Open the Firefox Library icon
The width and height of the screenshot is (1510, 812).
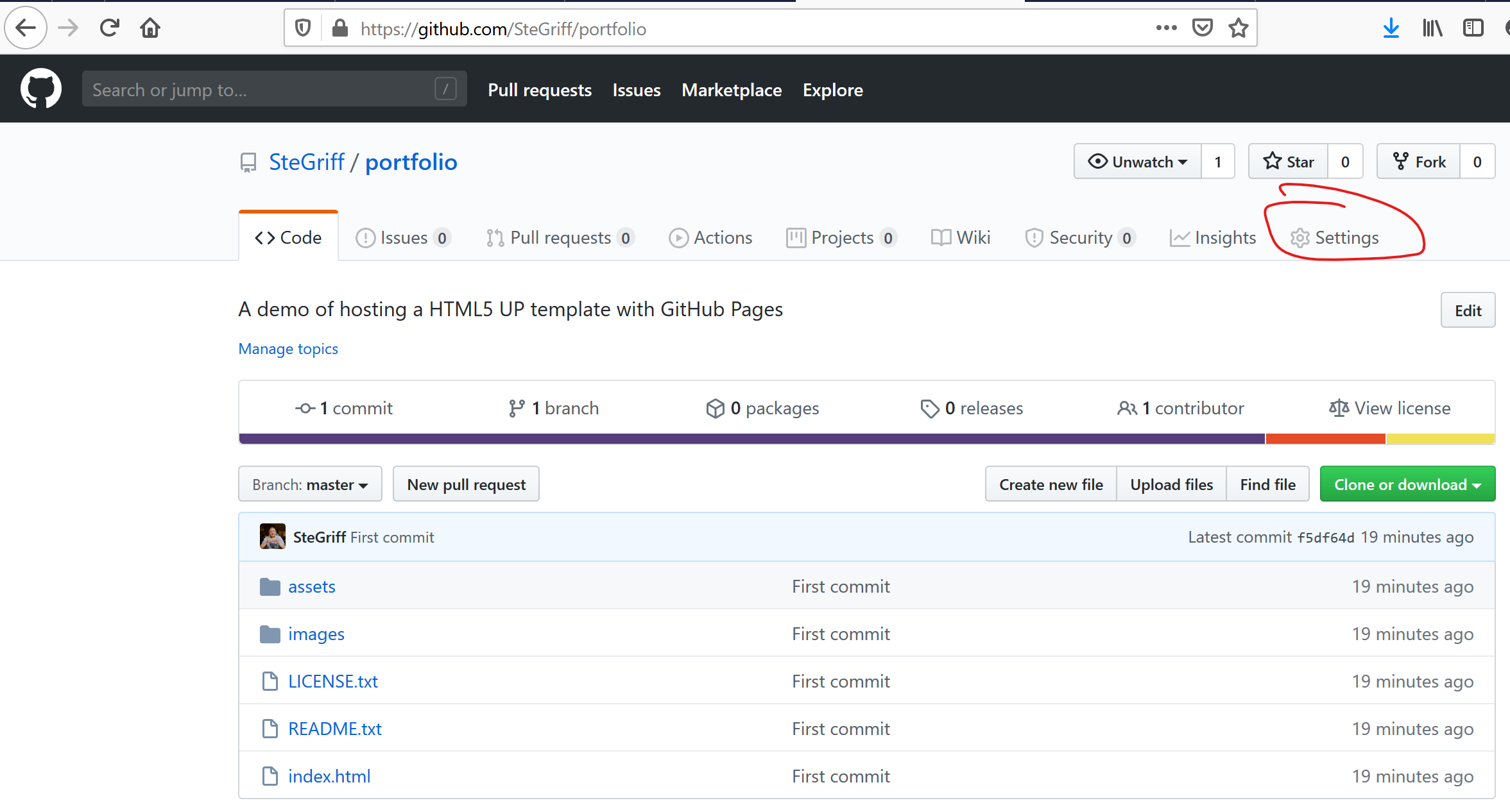tap(1432, 28)
